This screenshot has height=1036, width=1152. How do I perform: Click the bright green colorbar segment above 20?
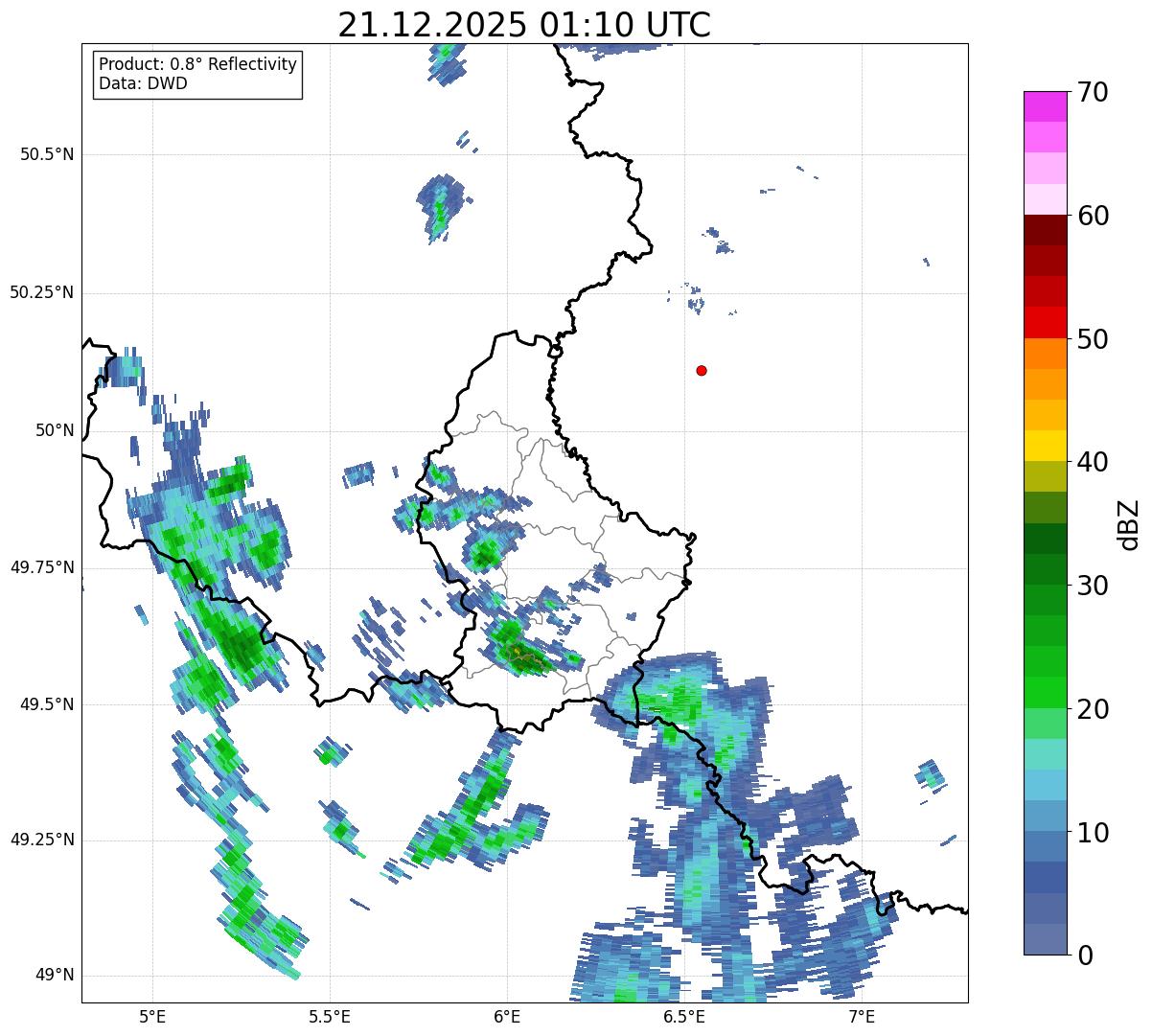pos(1045,693)
